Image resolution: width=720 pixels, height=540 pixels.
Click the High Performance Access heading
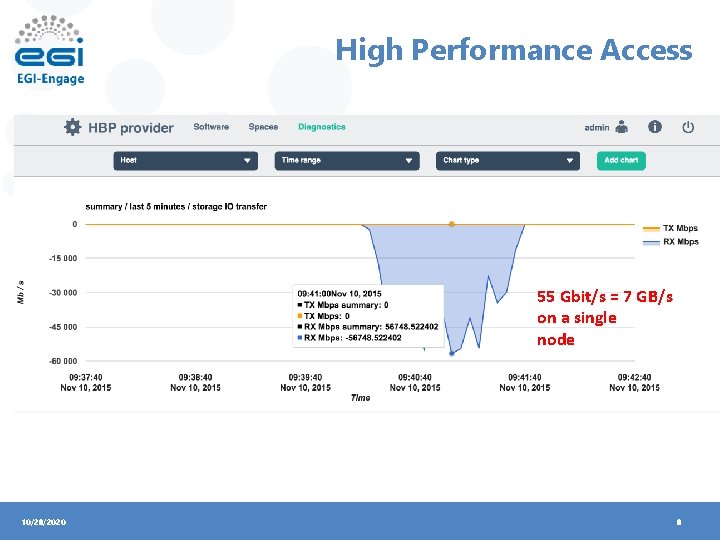pos(514,50)
